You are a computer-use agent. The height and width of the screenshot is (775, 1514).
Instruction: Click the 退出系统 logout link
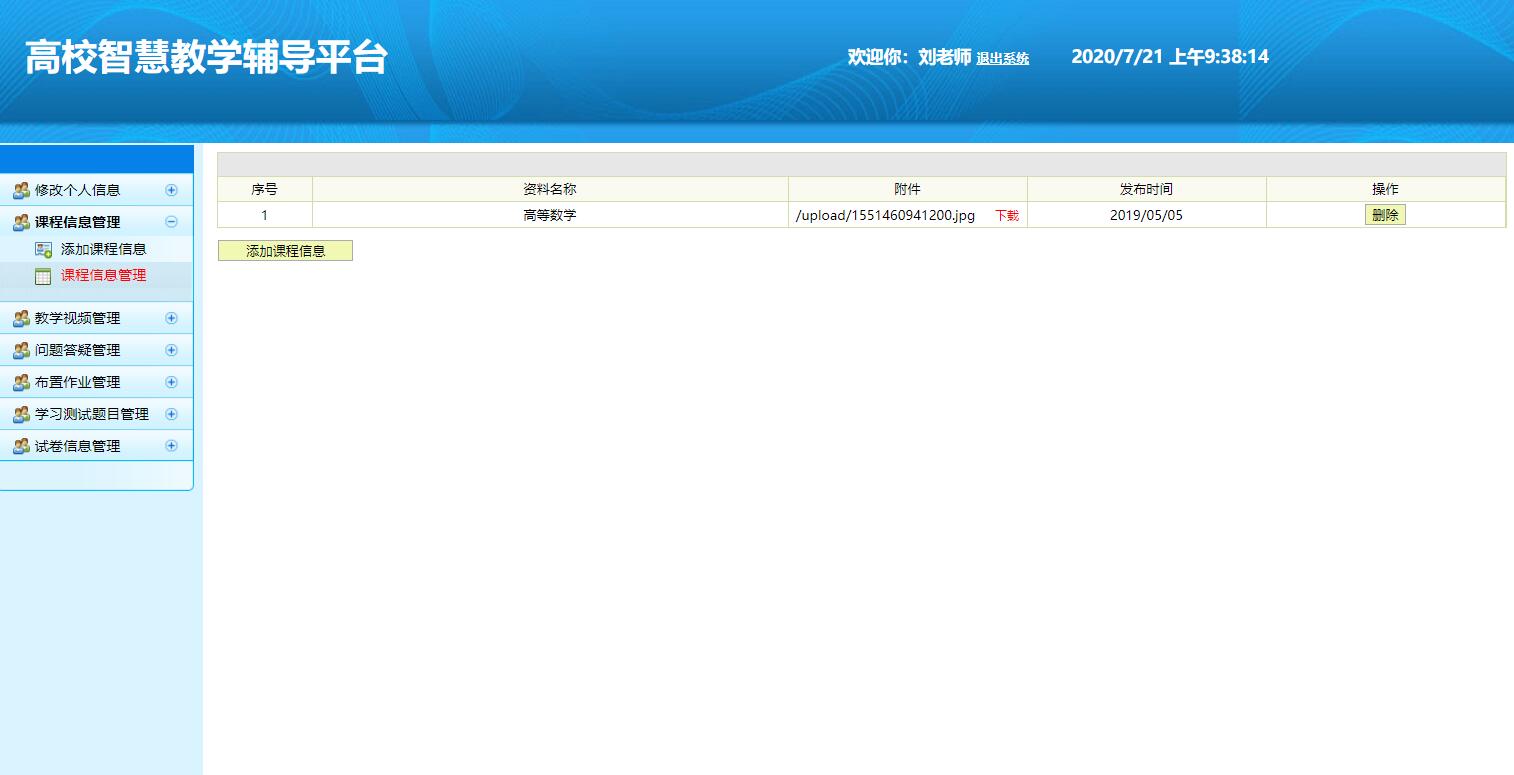(1003, 58)
